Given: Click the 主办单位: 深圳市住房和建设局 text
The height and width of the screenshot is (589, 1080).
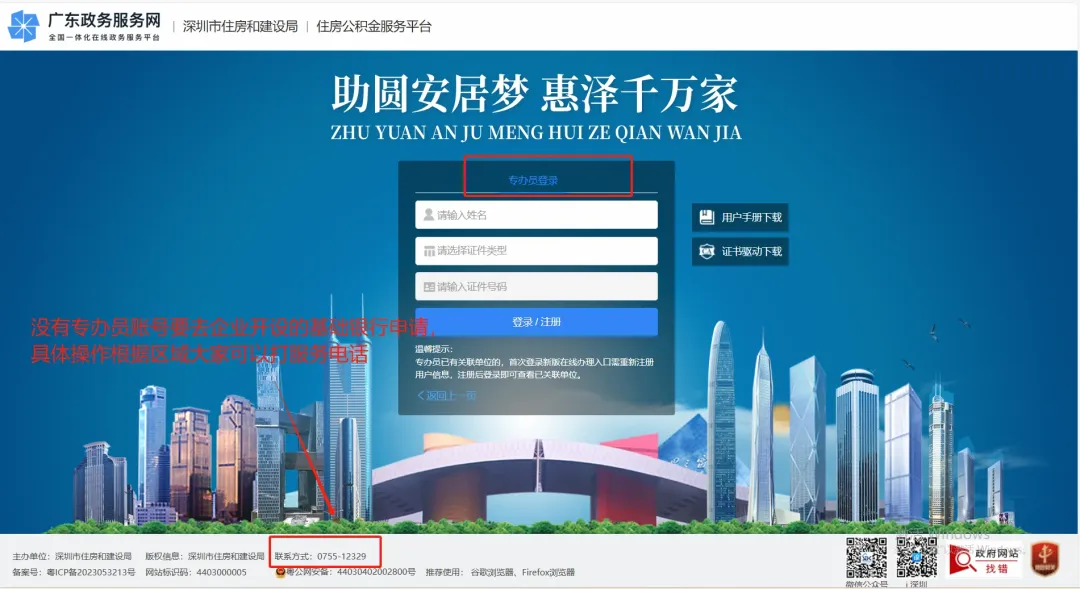Looking at the screenshot, I should click(72, 556).
